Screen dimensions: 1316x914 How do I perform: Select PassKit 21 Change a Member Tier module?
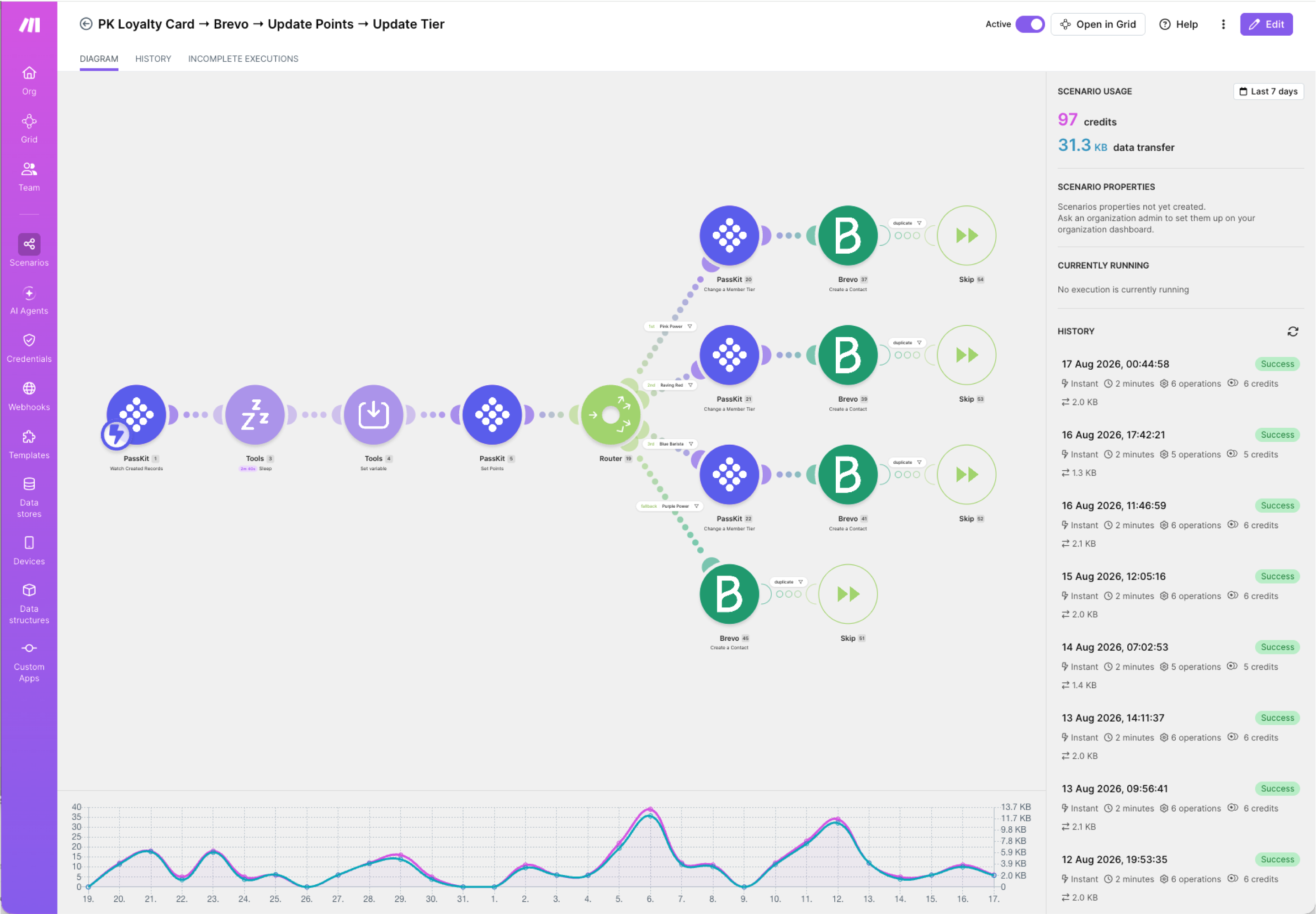tap(729, 355)
